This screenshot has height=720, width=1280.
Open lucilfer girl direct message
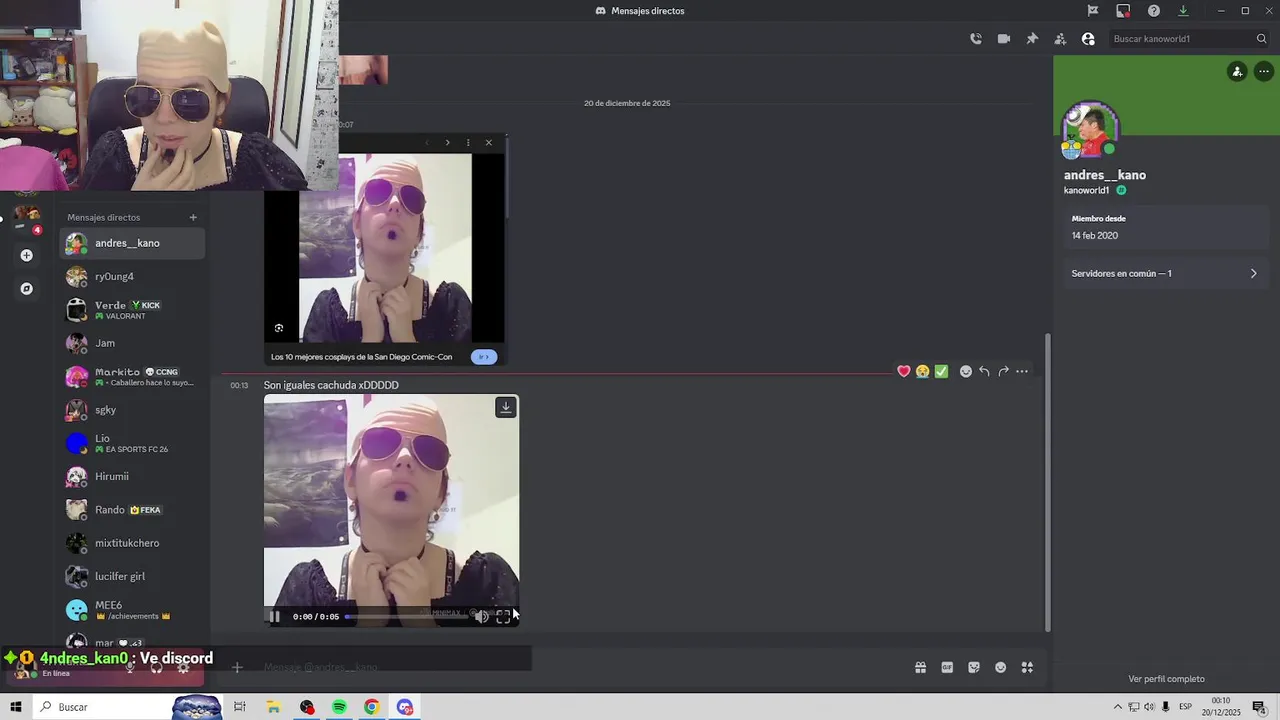coord(132,577)
